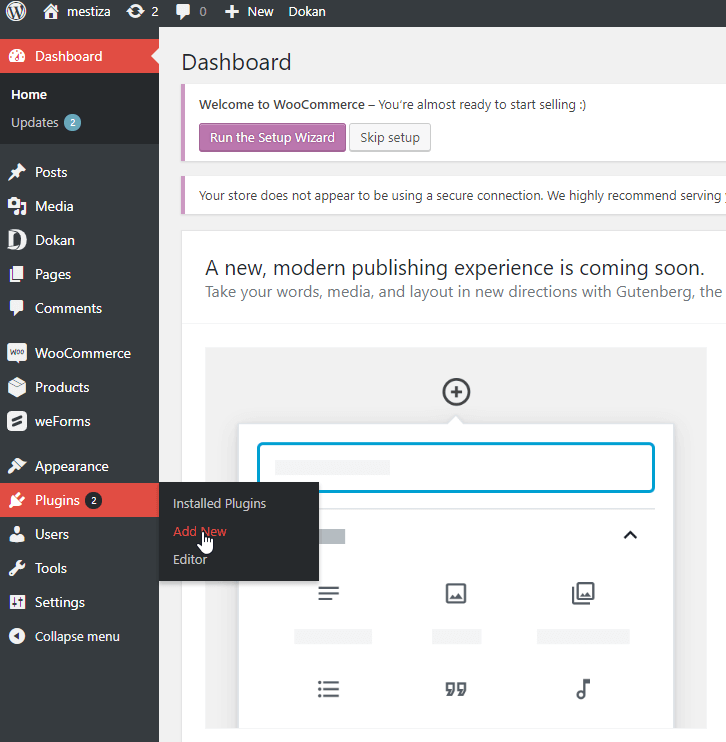
Task: Click the Tools wrench icon
Action: (17, 568)
